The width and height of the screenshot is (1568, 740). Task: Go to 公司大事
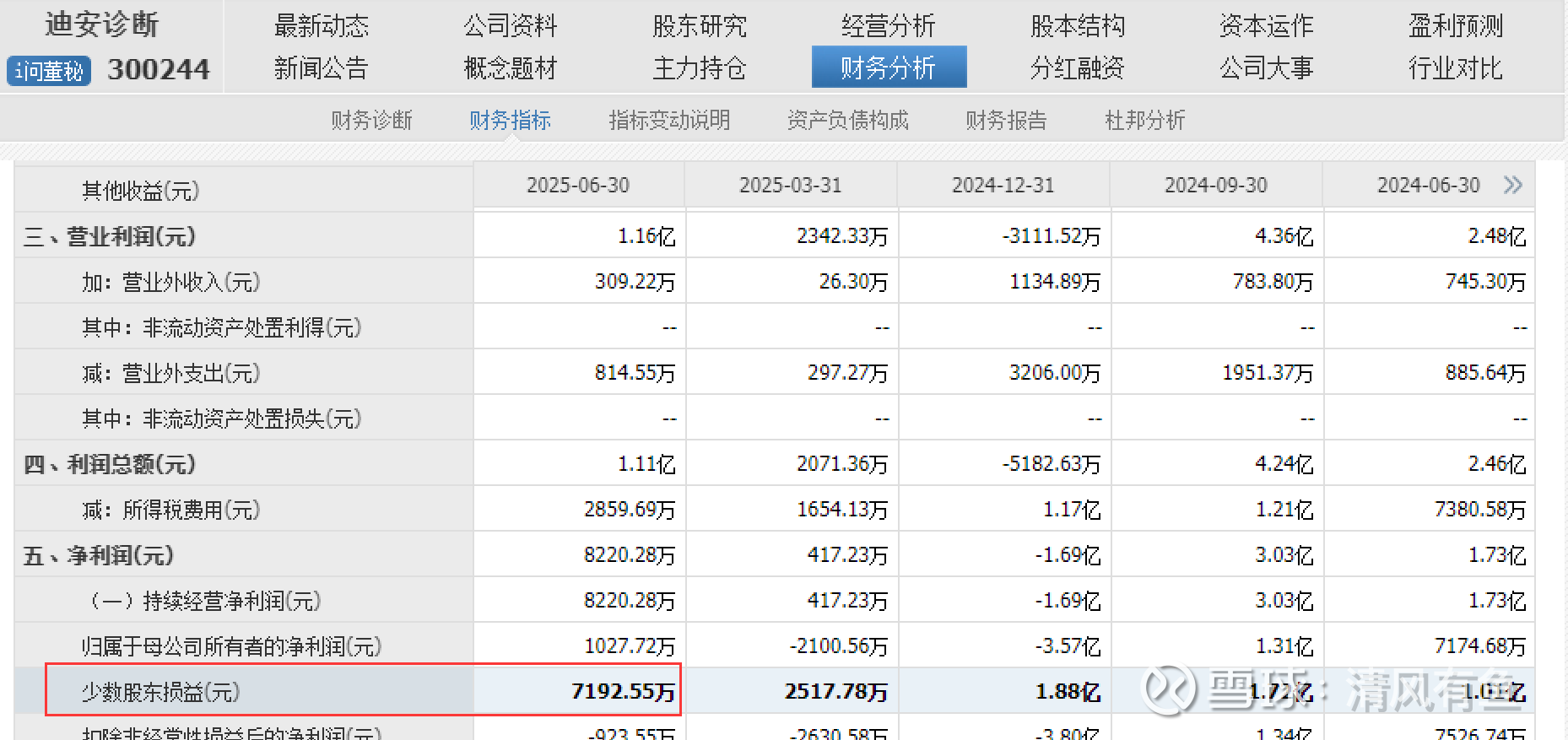(x=1266, y=68)
